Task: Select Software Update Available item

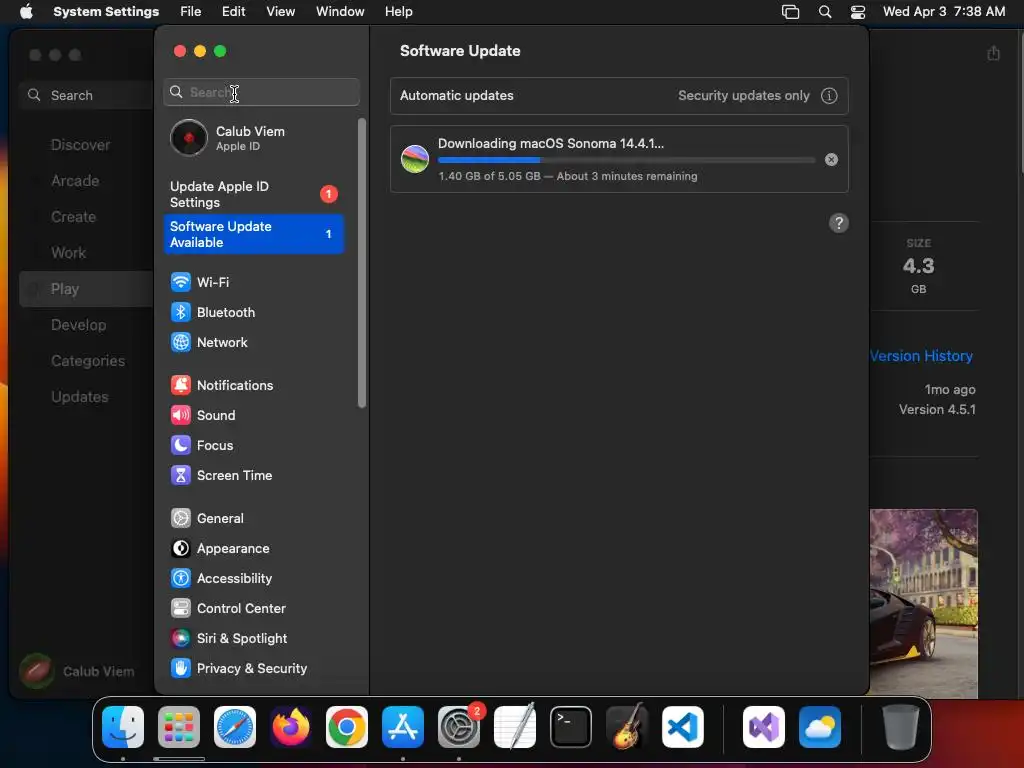Action: (254, 234)
